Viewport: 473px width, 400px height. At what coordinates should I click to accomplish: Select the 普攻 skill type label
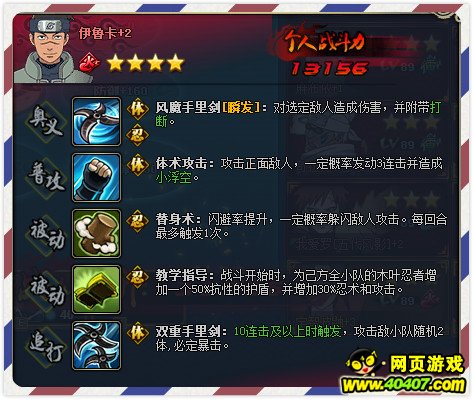[46, 177]
